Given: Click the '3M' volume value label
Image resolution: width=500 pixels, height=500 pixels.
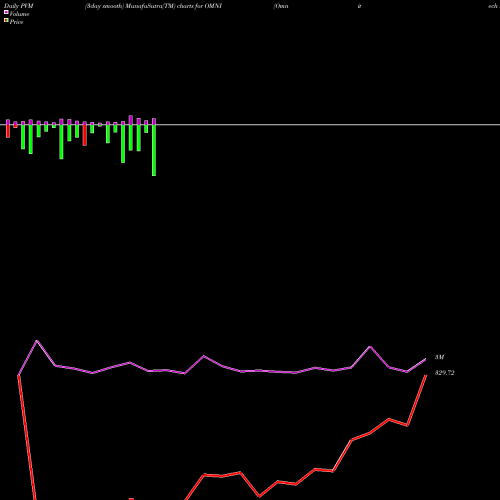Looking at the screenshot, I should point(439,357).
